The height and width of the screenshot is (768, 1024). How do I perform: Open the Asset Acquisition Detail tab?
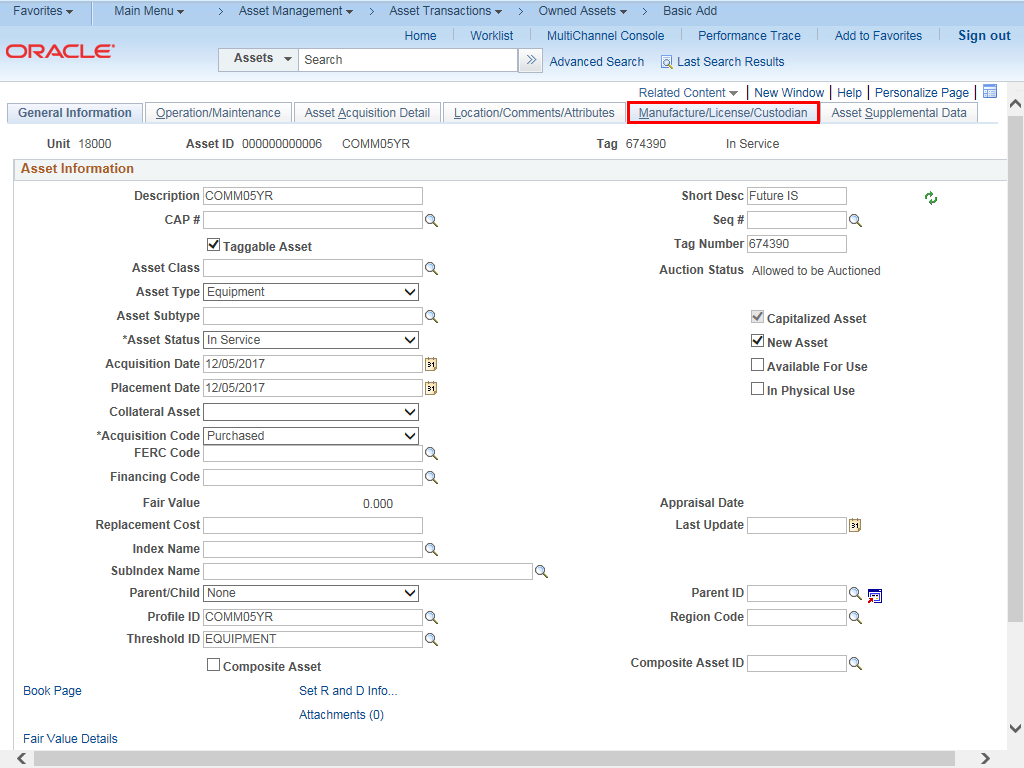(367, 113)
